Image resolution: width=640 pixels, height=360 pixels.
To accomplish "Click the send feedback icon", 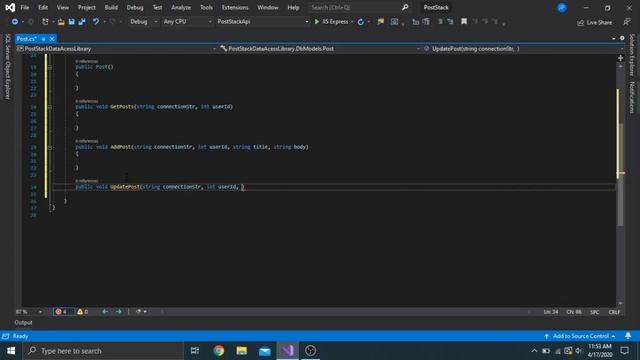I will [627, 22].
